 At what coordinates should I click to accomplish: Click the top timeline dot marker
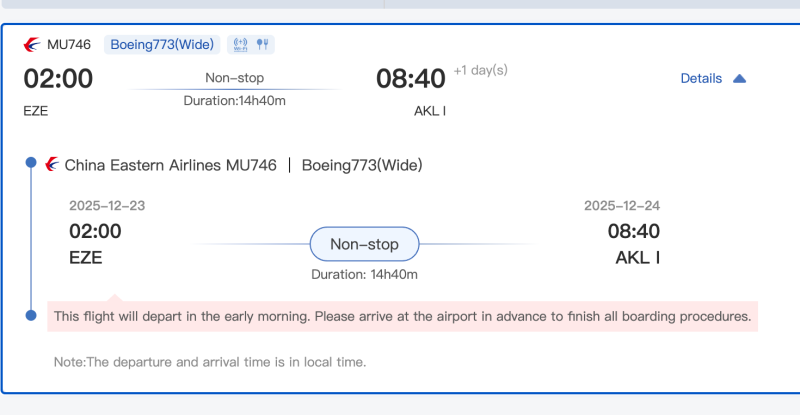pos(31,162)
